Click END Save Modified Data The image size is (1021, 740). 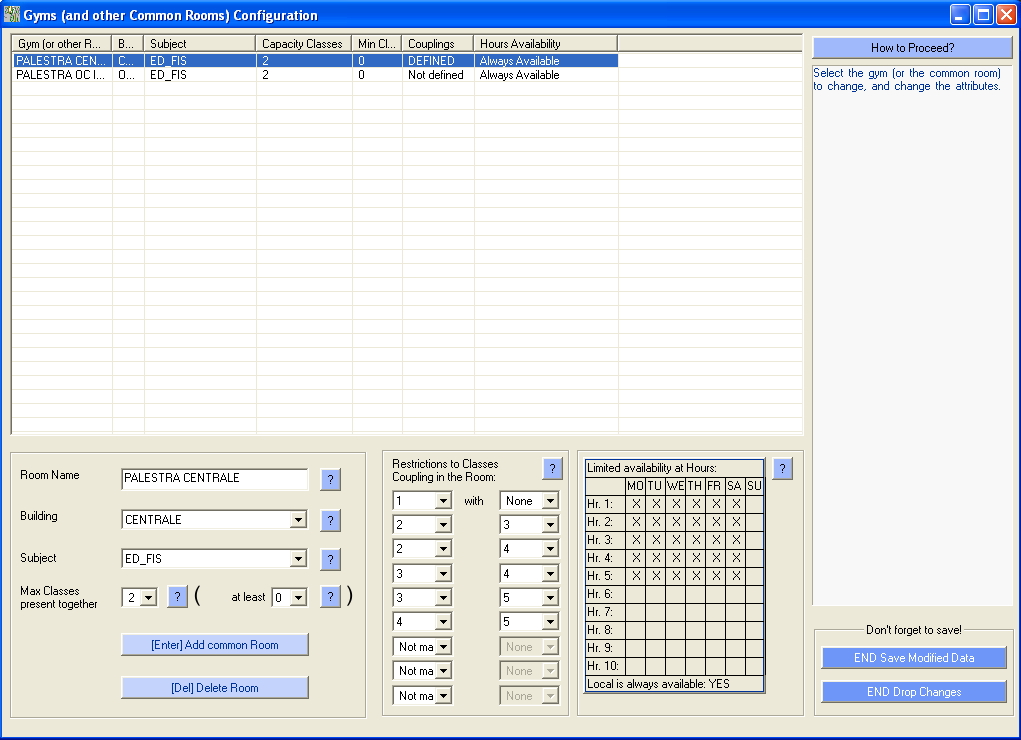[914, 658]
